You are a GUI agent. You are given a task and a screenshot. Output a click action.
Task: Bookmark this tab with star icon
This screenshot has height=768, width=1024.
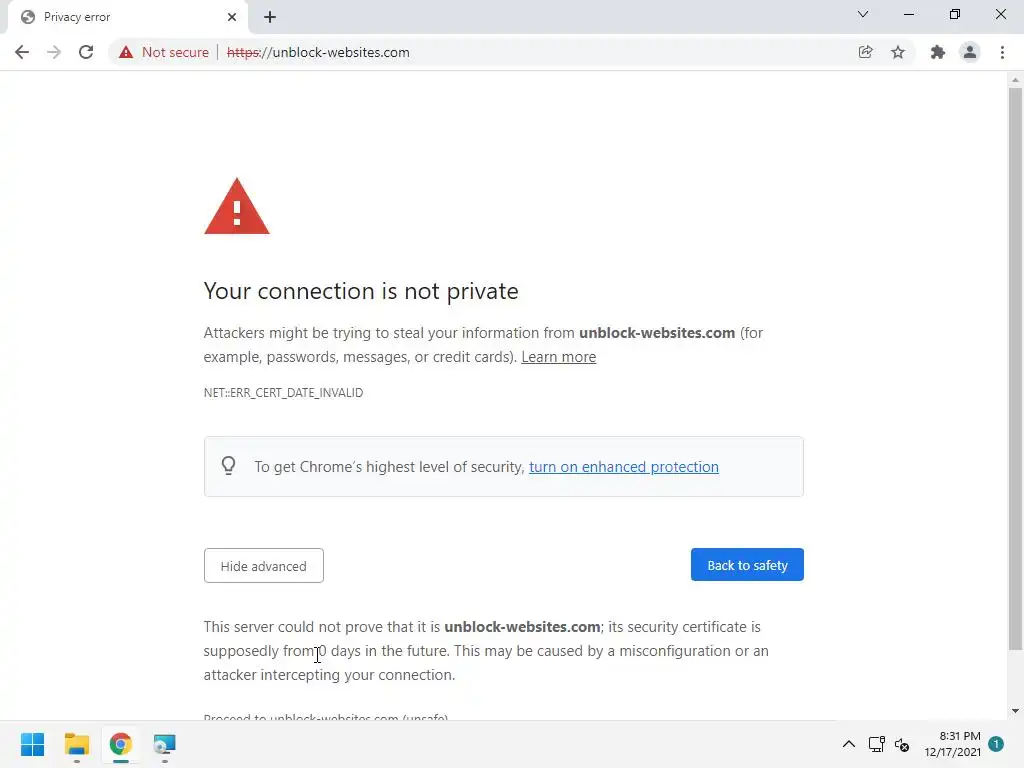tap(898, 52)
